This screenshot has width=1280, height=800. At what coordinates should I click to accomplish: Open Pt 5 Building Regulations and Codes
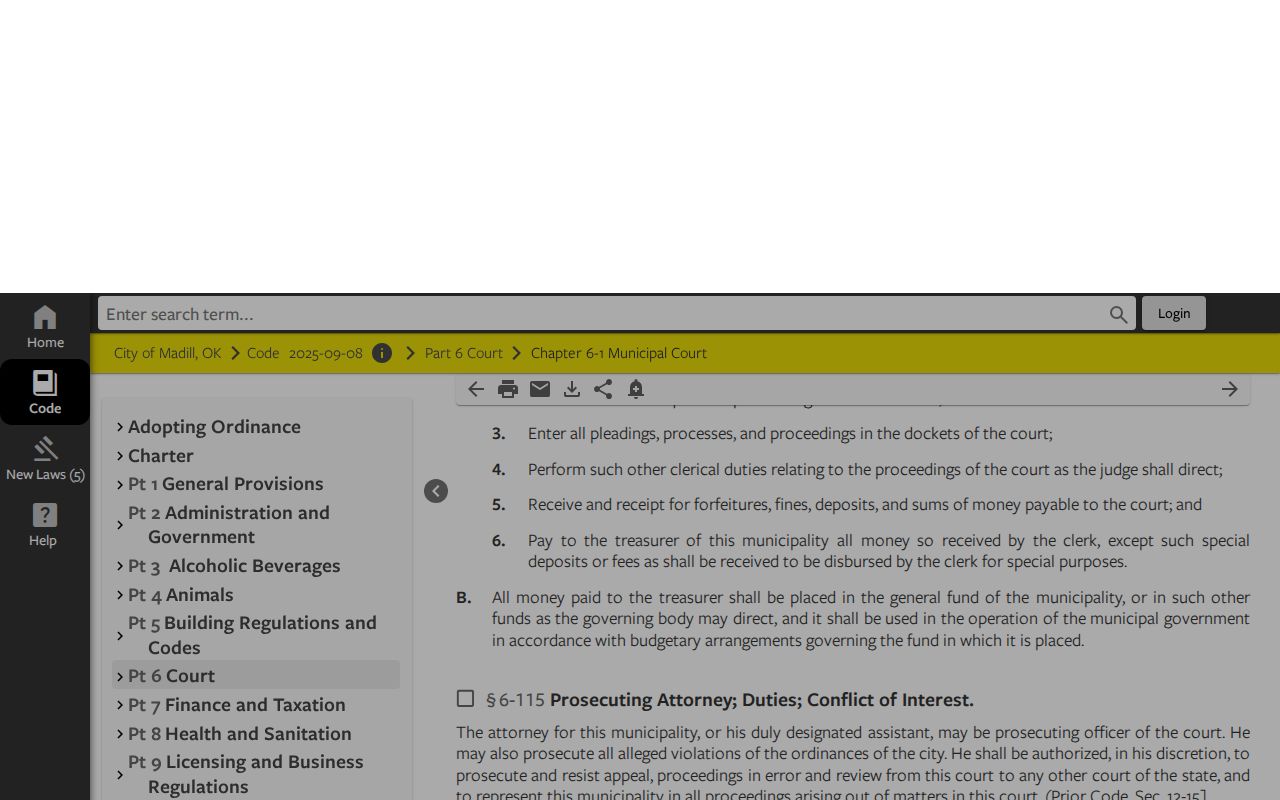click(x=252, y=635)
